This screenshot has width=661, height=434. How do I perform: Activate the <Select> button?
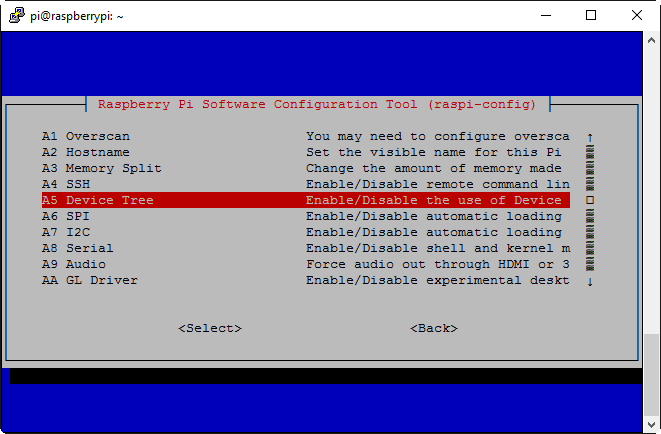click(x=210, y=328)
